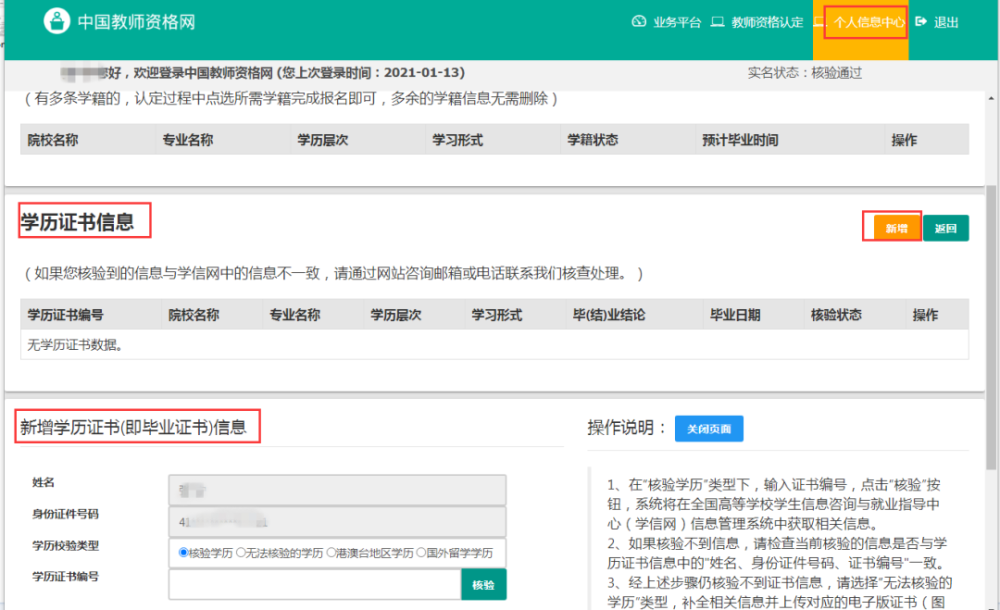Choose the 国外留学学历 radio option
This screenshot has width=1000, height=610.
(x=421, y=553)
